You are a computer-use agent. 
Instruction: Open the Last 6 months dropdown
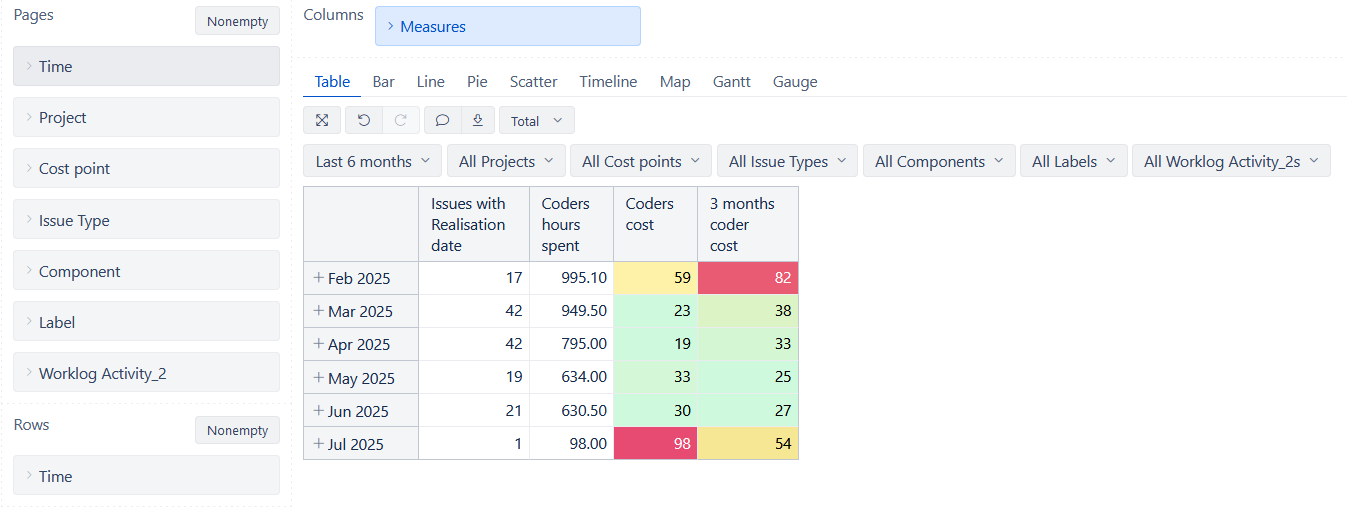coord(372,161)
